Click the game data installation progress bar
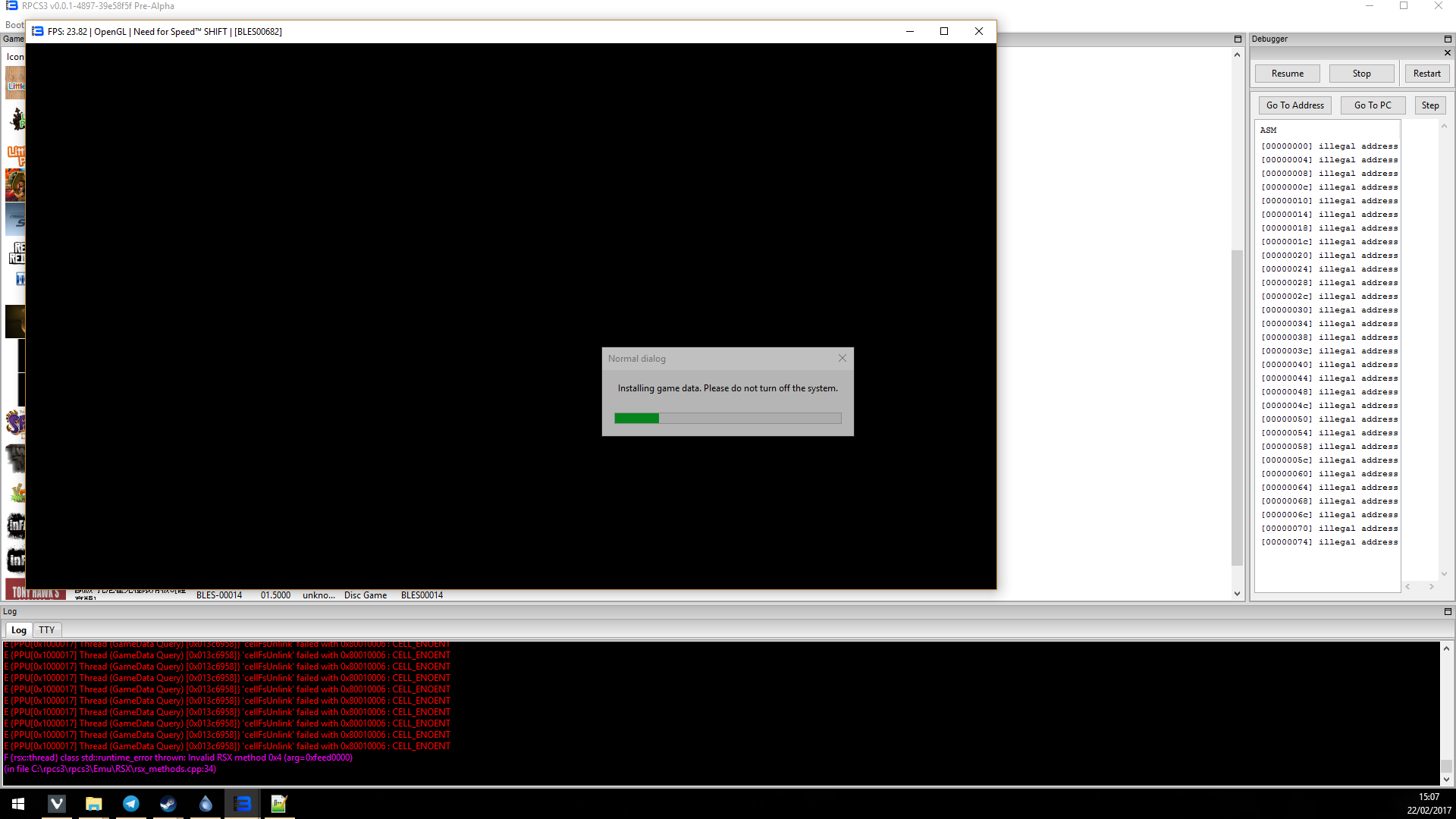 pos(727,418)
